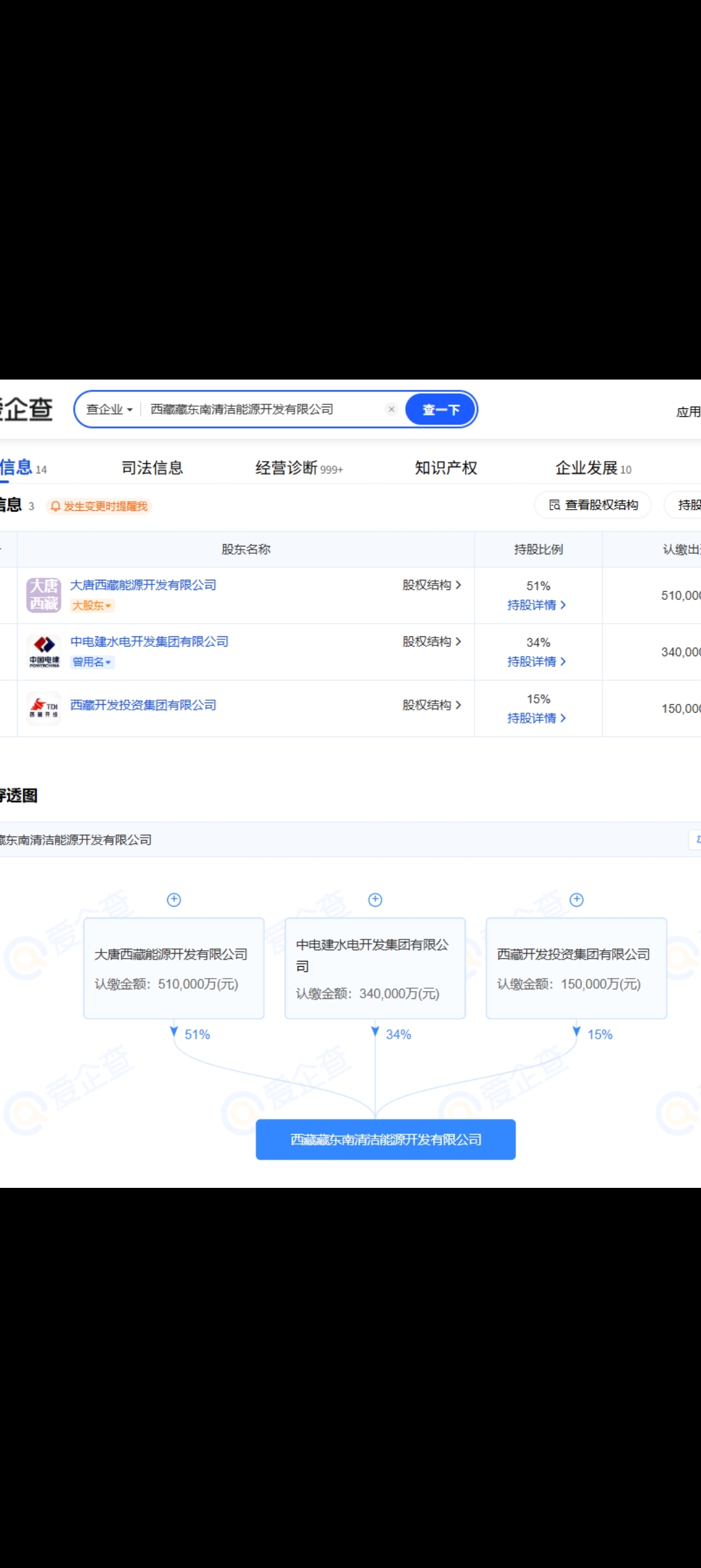Switch to the 企业发展 tab

(x=592, y=467)
